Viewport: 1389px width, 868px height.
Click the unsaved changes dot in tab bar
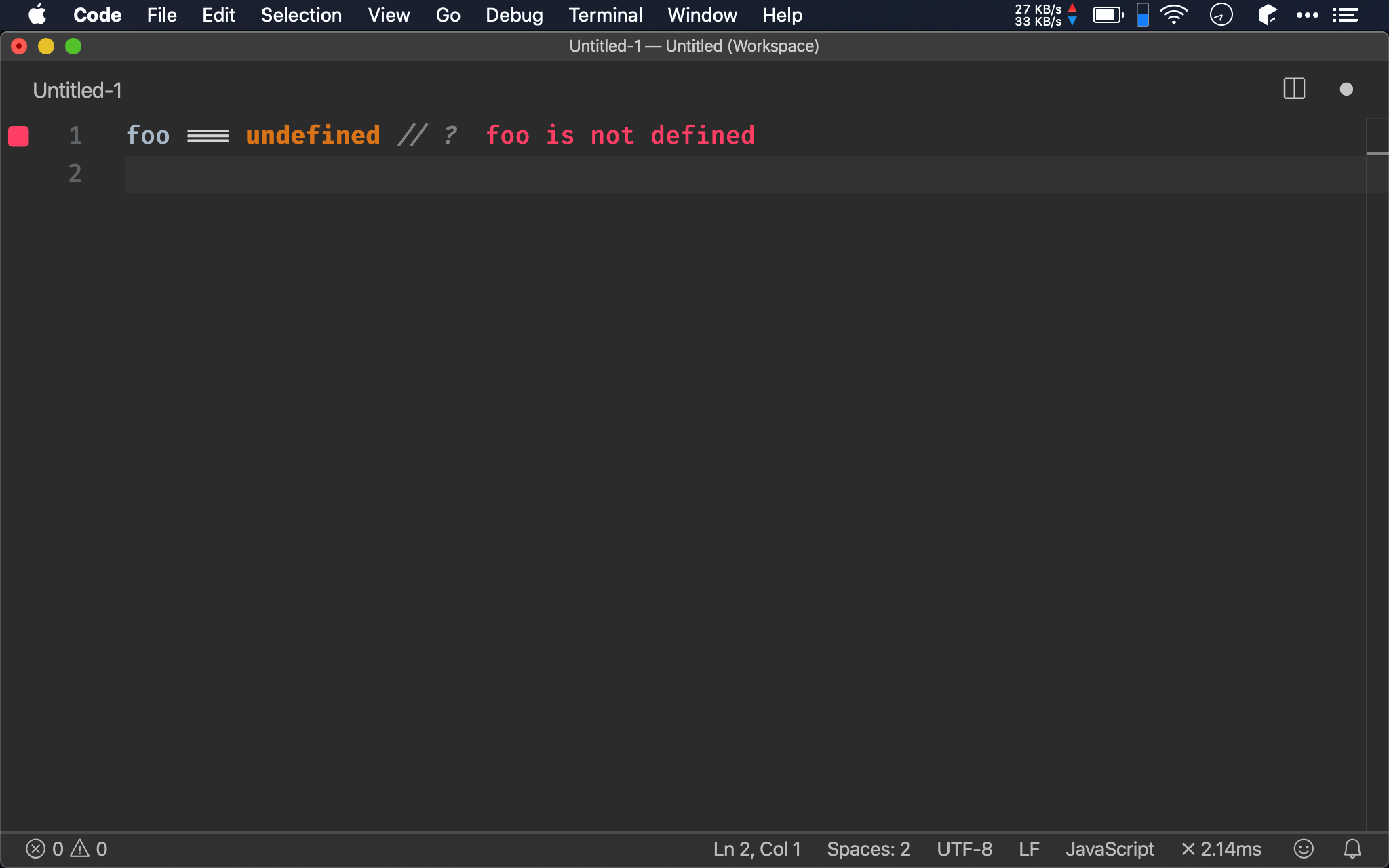coord(1346,90)
